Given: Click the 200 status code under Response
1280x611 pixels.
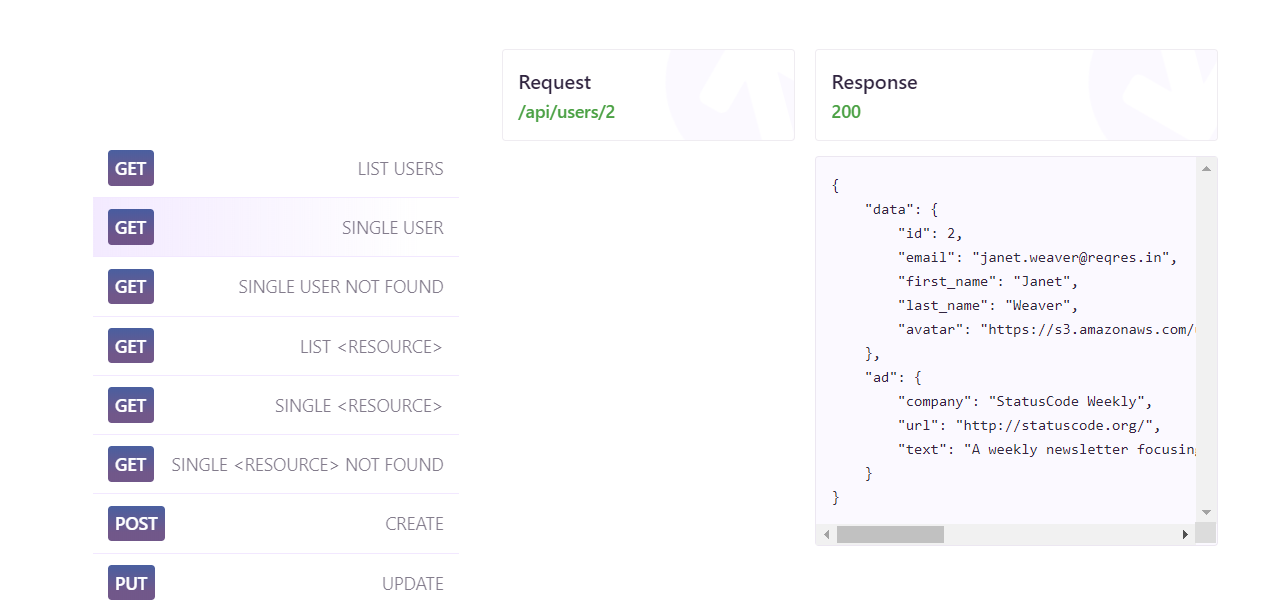Looking at the screenshot, I should [846, 112].
